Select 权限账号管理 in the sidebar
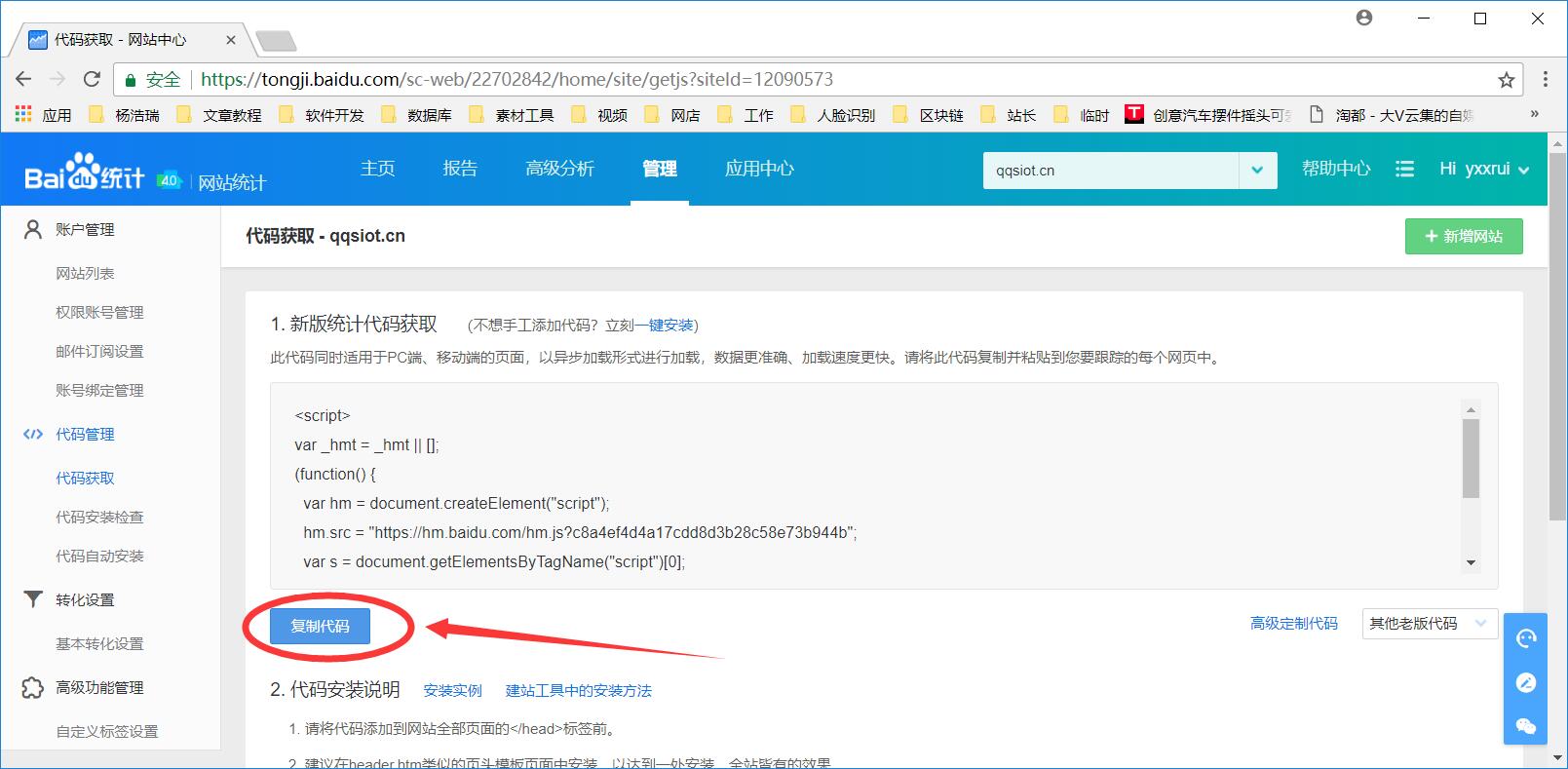Viewport: 1568px width, 769px height. [x=99, y=313]
